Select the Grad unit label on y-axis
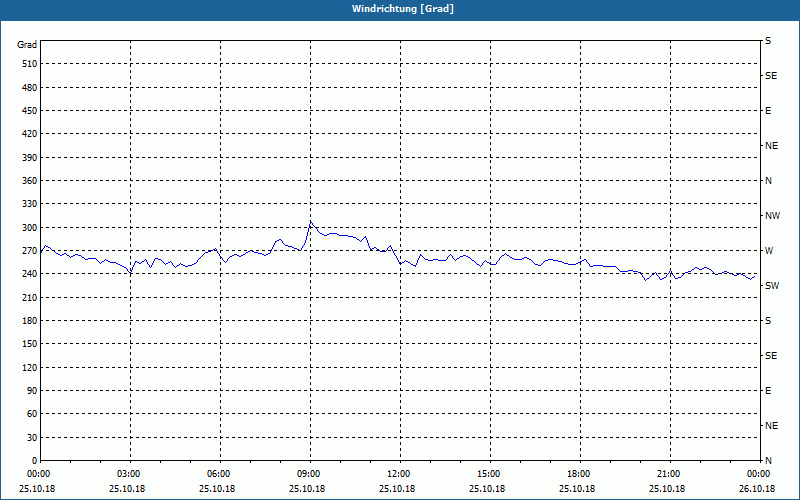800x500 pixels. pyautogui.click(x=27, y=45)
